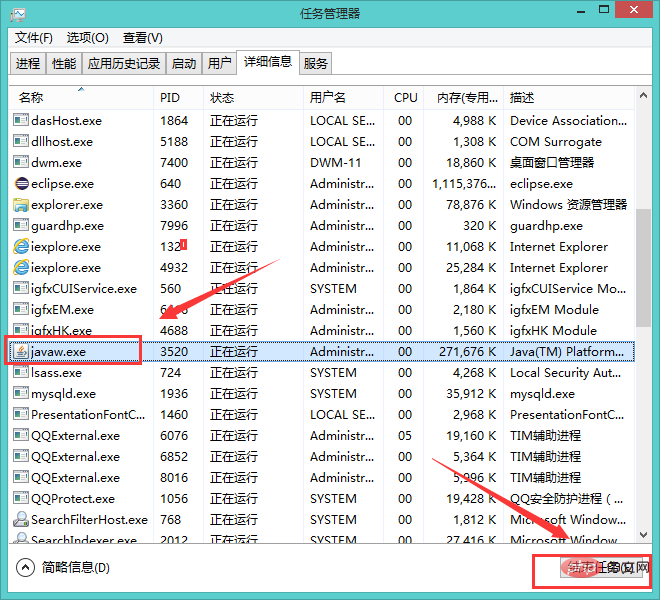Click Internet Explorer icon for PID 4932
The width and height of the screenshot is (660, 600).
[x=21, y=267]
